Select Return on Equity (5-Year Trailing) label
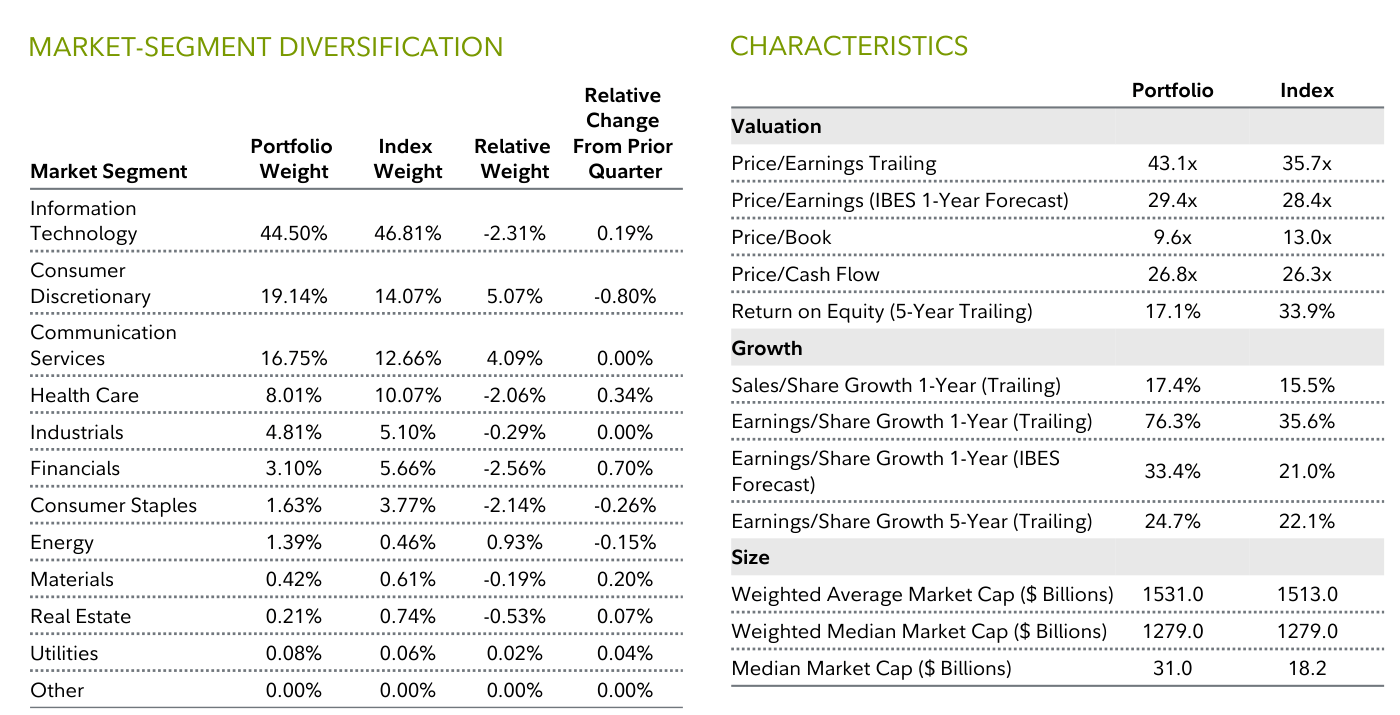 click(881, 312)
